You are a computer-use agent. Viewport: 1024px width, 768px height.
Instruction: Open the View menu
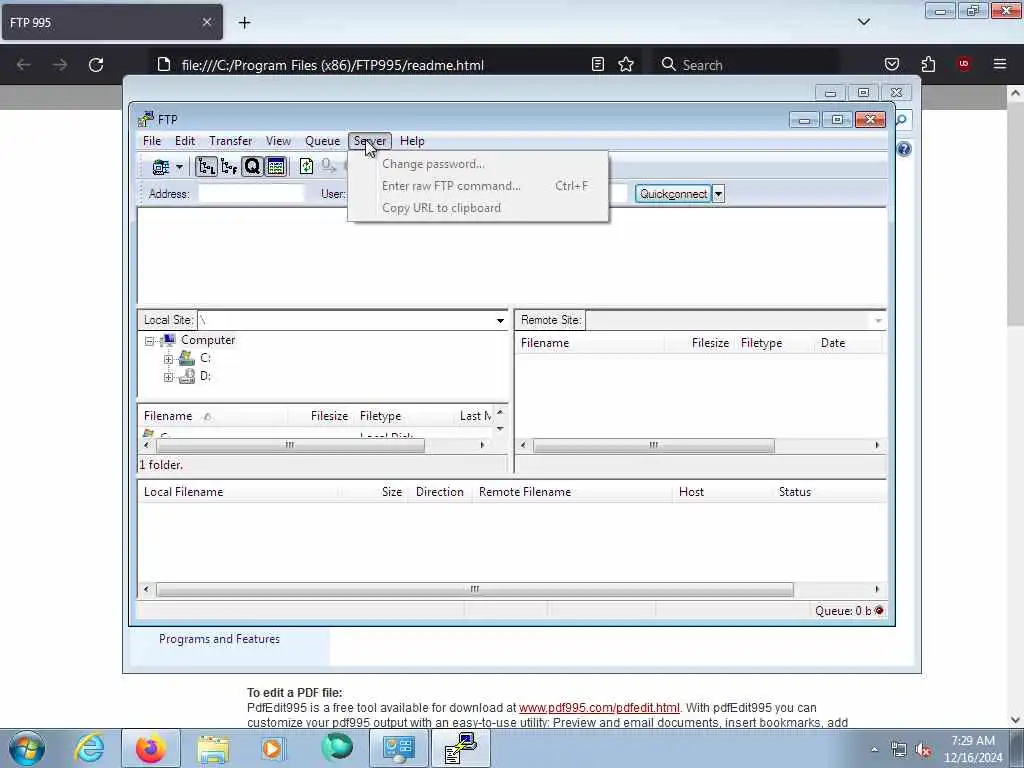click(278, 141)
